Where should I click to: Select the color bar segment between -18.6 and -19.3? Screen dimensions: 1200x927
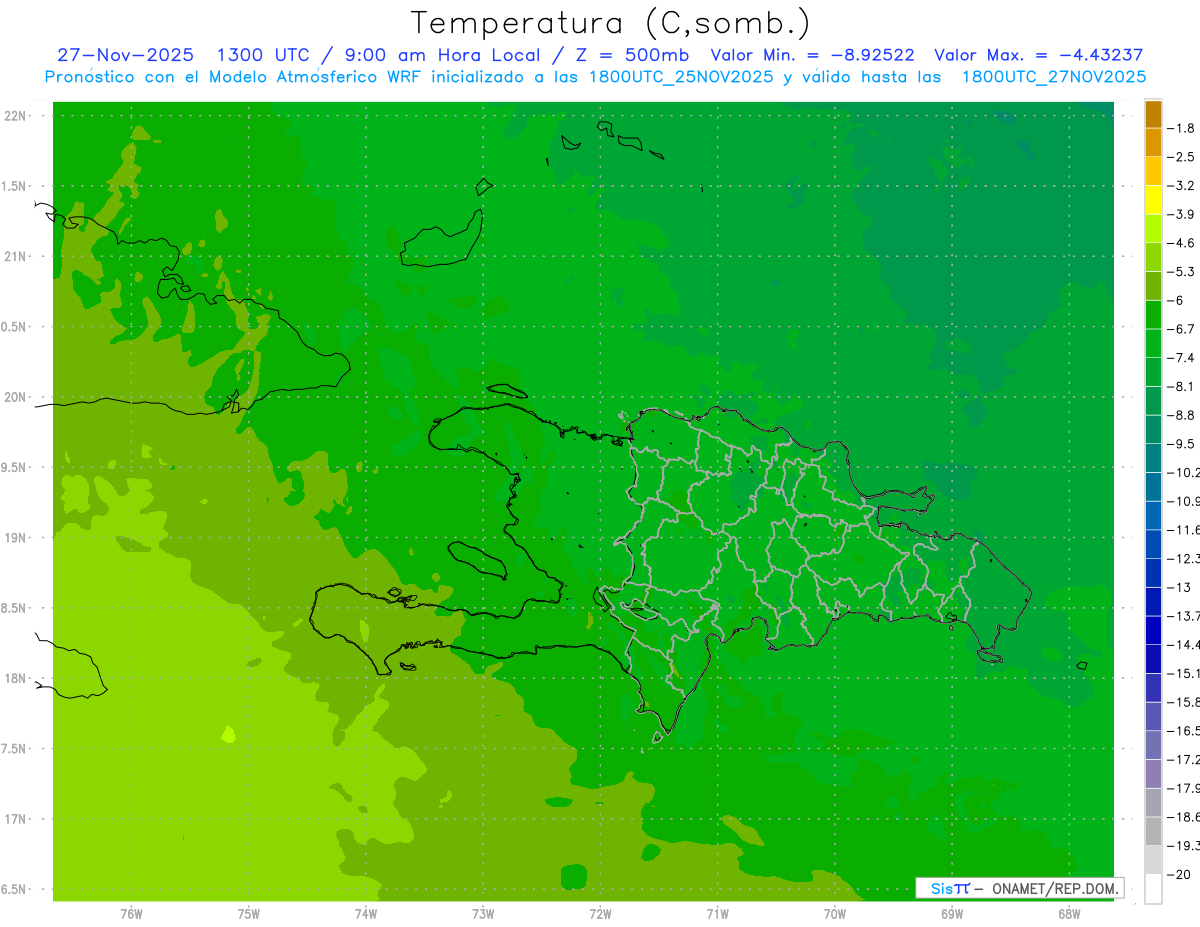point(1153,831)
